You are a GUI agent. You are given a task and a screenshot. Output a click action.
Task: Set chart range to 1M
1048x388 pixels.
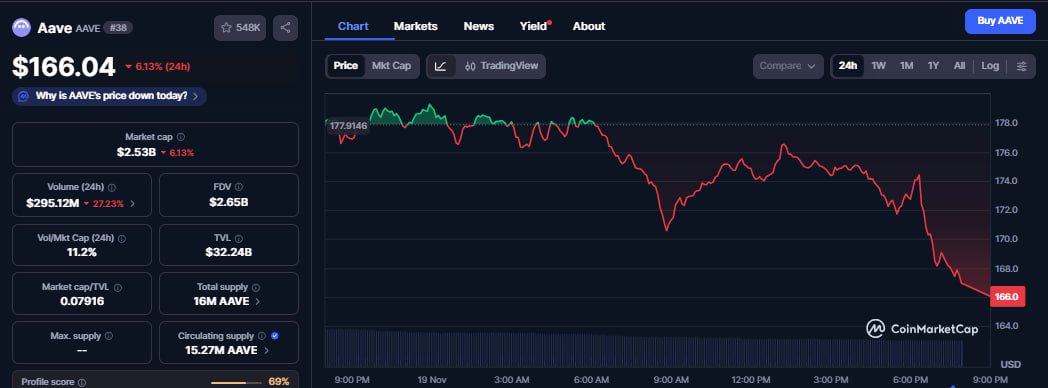[906, 66]
